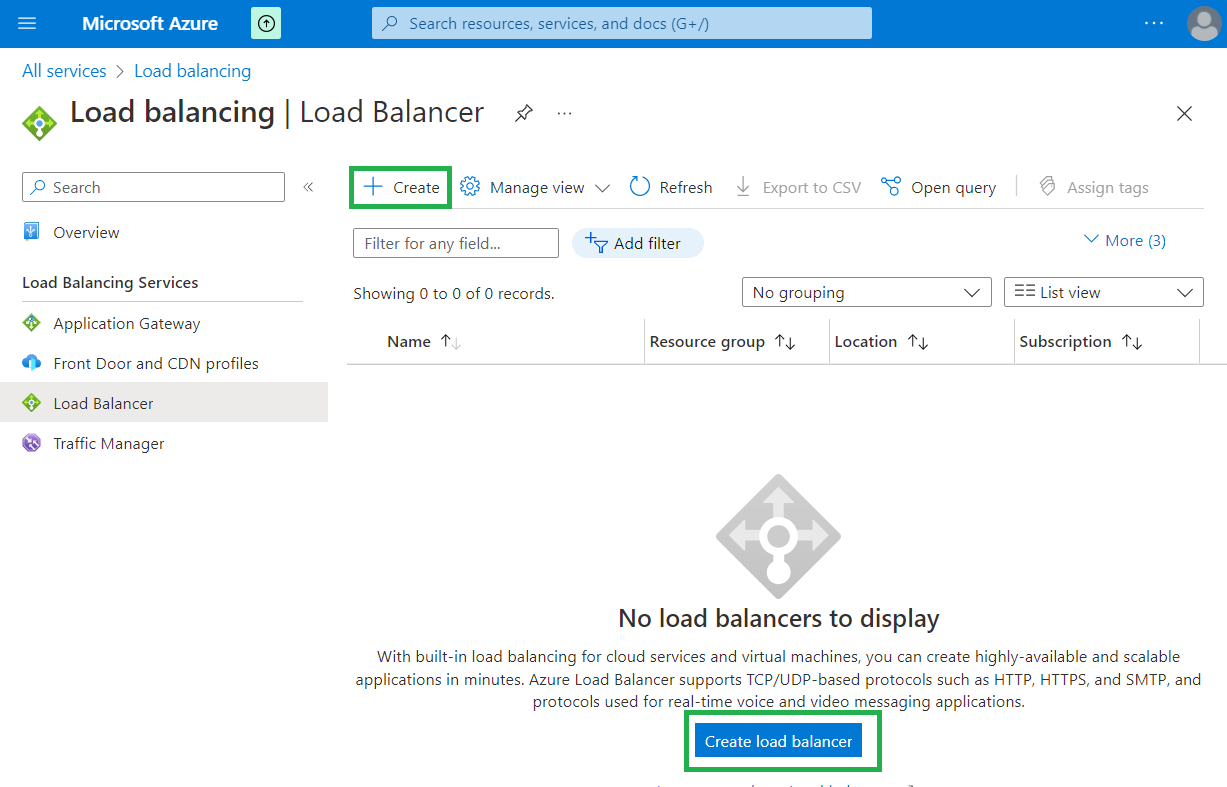Open the blade's more options ellipsis
Screen dimensions: 1227x787
click(x=565, y=113)
